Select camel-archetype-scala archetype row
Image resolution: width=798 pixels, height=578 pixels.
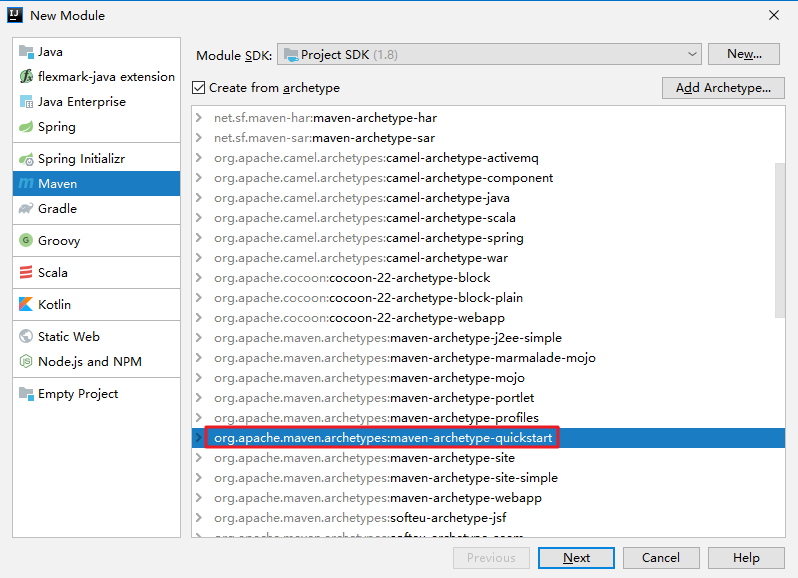click(488, 218)
